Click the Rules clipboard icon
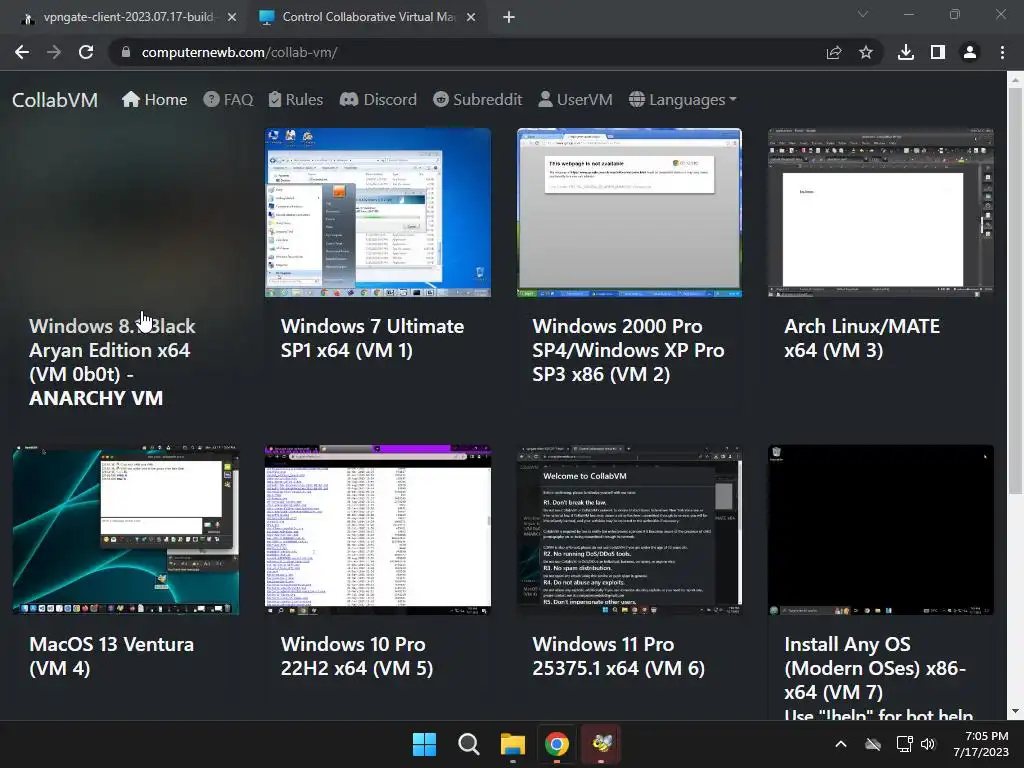The image size is (1024, 768). (275, 99)
